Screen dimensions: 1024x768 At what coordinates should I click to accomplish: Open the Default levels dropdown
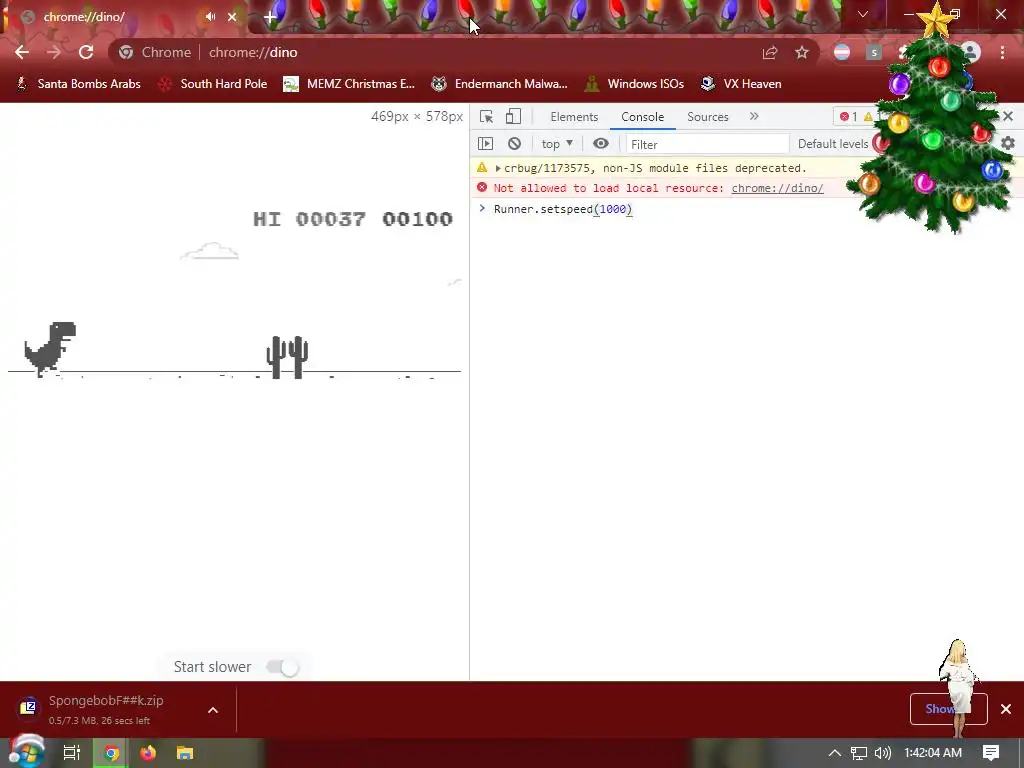click(833, 144)
